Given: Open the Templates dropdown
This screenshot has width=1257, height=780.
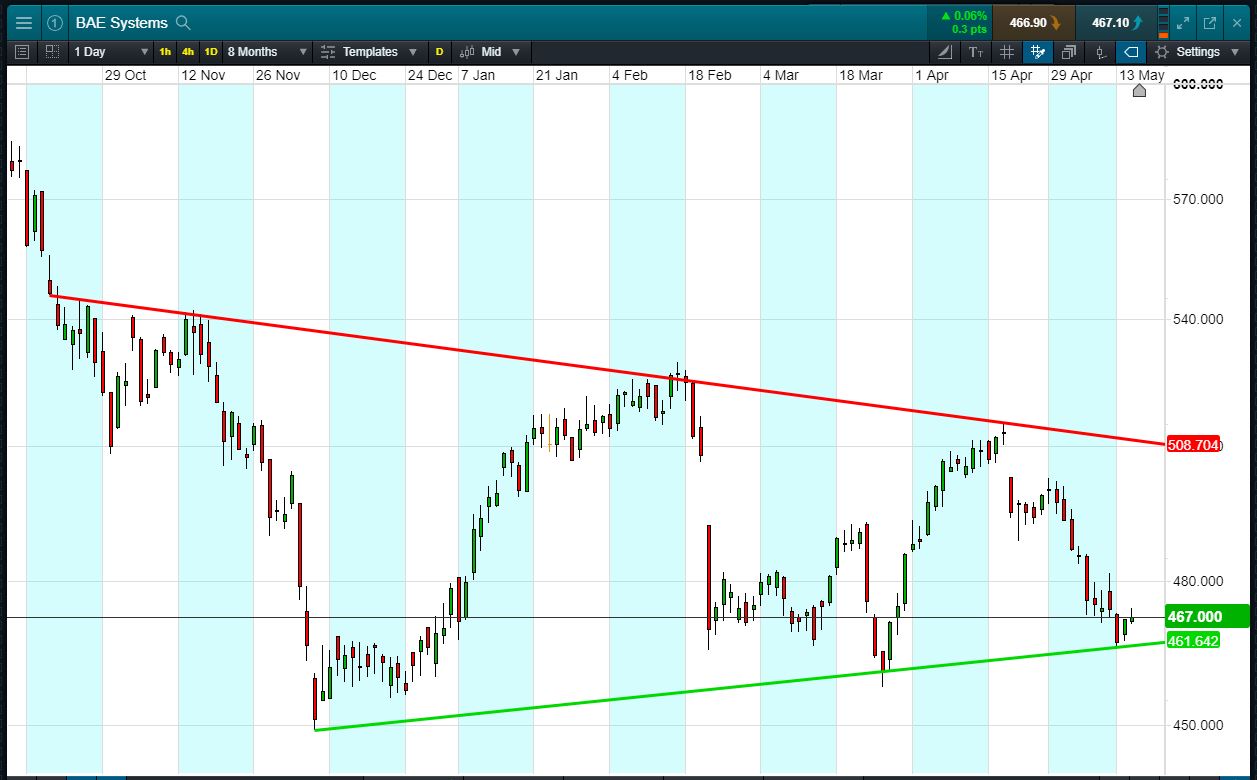Looking at the screenshot, I should 379,51.
